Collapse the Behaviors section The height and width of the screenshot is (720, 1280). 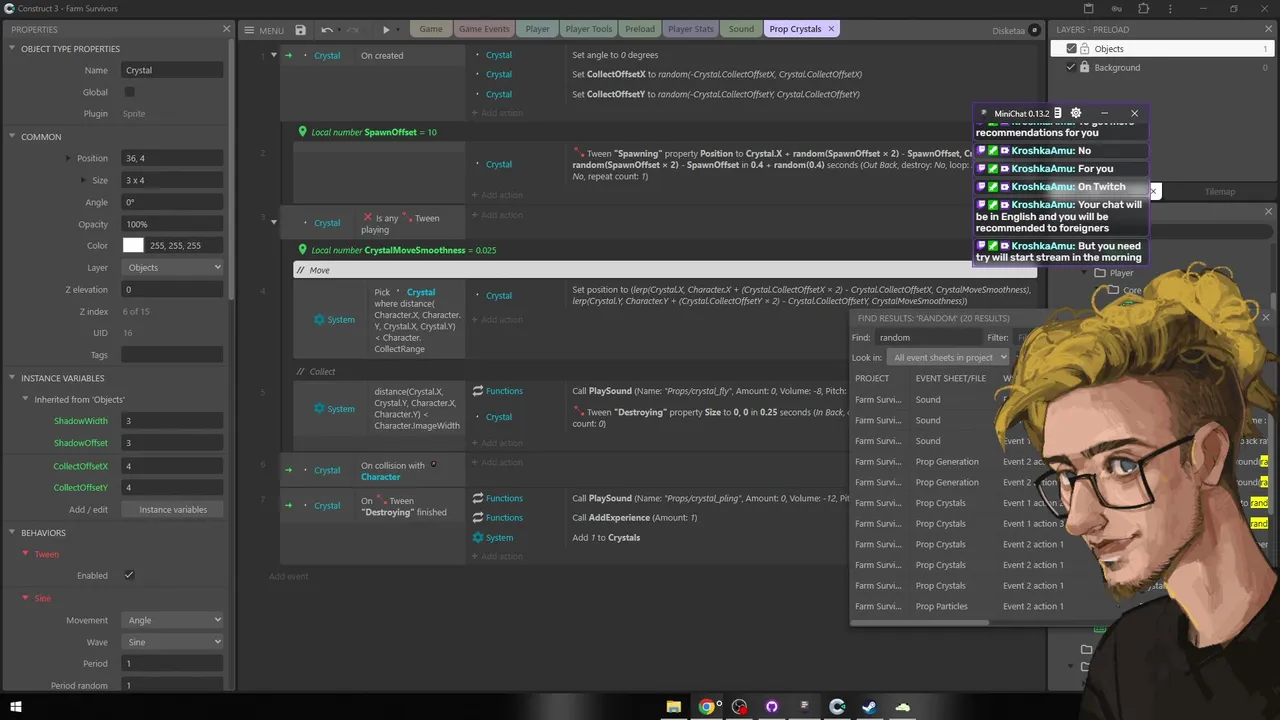click(x=13, y=533)
